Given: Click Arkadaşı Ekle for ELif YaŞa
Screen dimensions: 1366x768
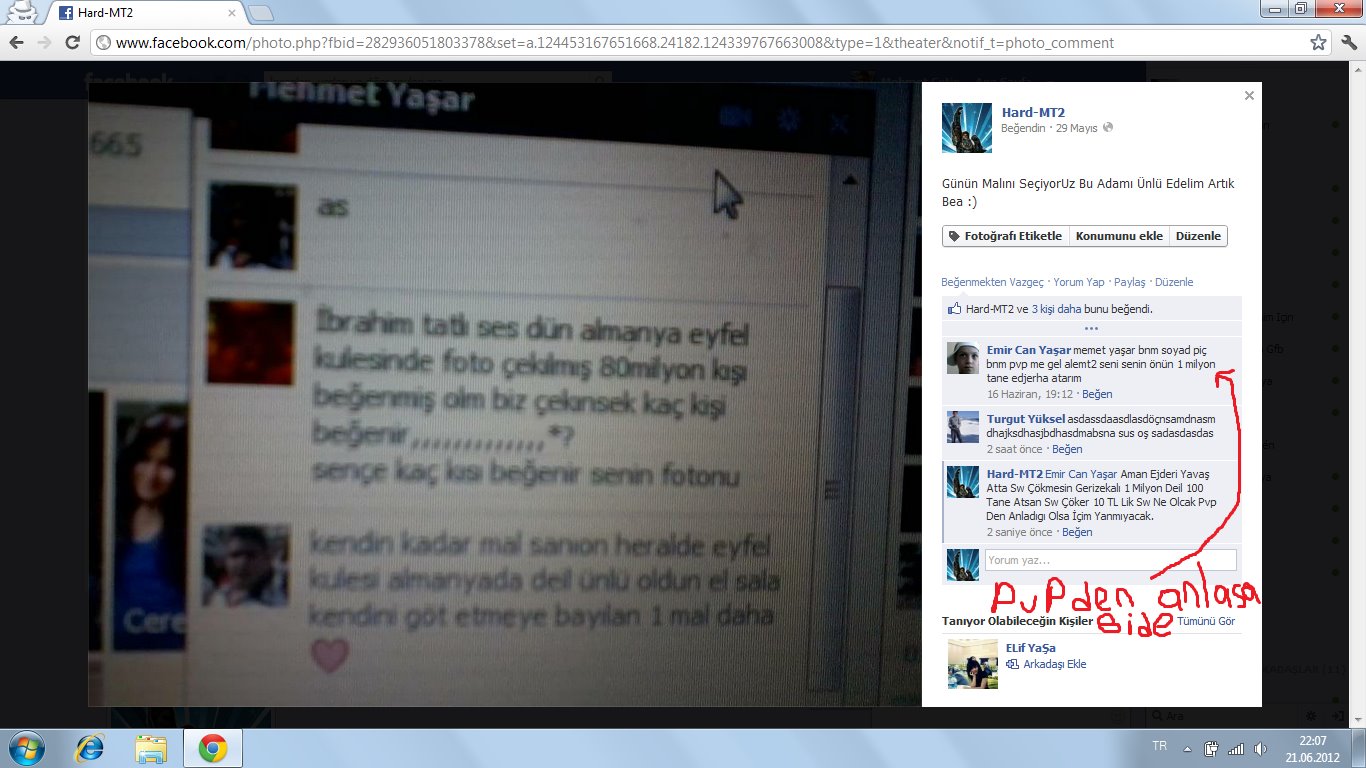Looking at the screenshot, I should [x=1054, y=664].
